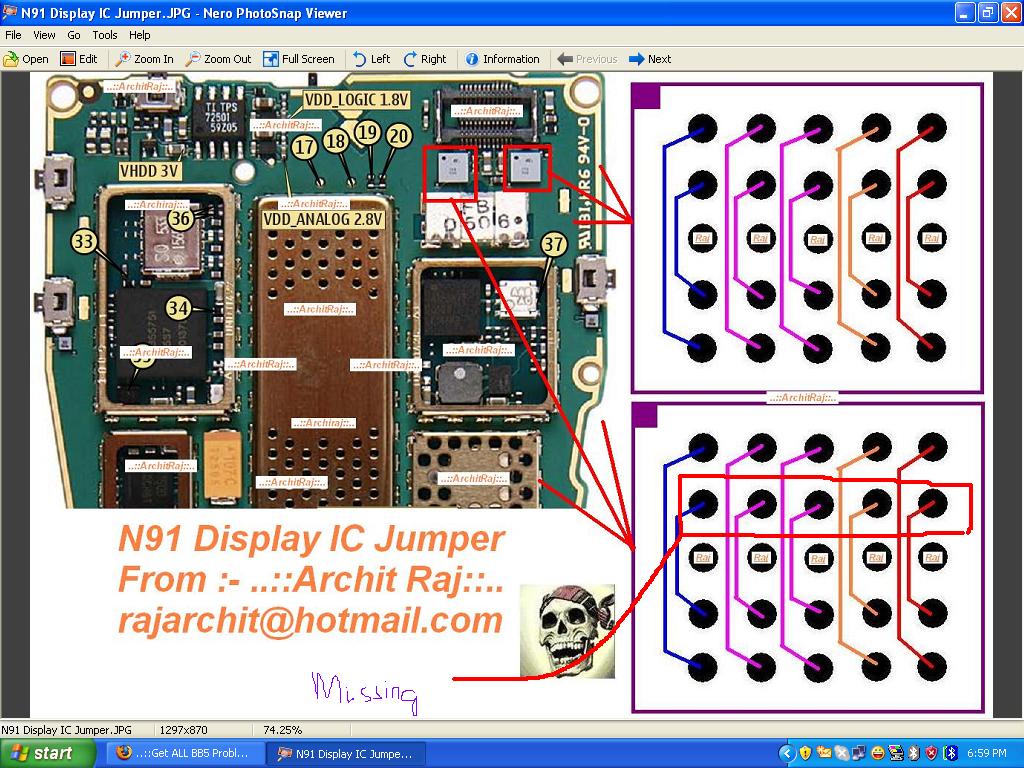Show image Information
The height and width of the screenshot is (768, 1024).
point(502,59)
